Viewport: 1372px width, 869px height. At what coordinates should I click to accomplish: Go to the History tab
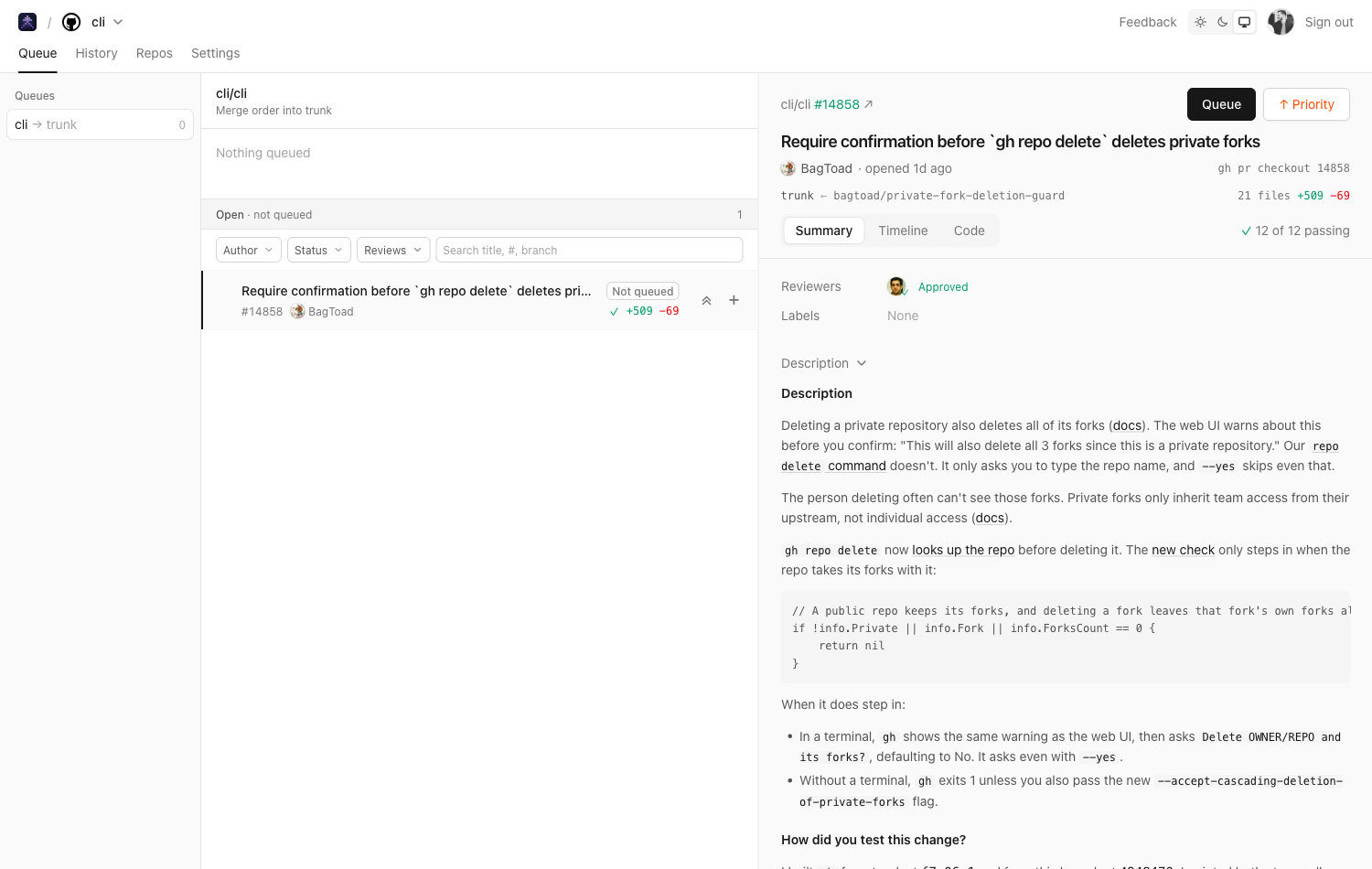click(x=96, y=53)
